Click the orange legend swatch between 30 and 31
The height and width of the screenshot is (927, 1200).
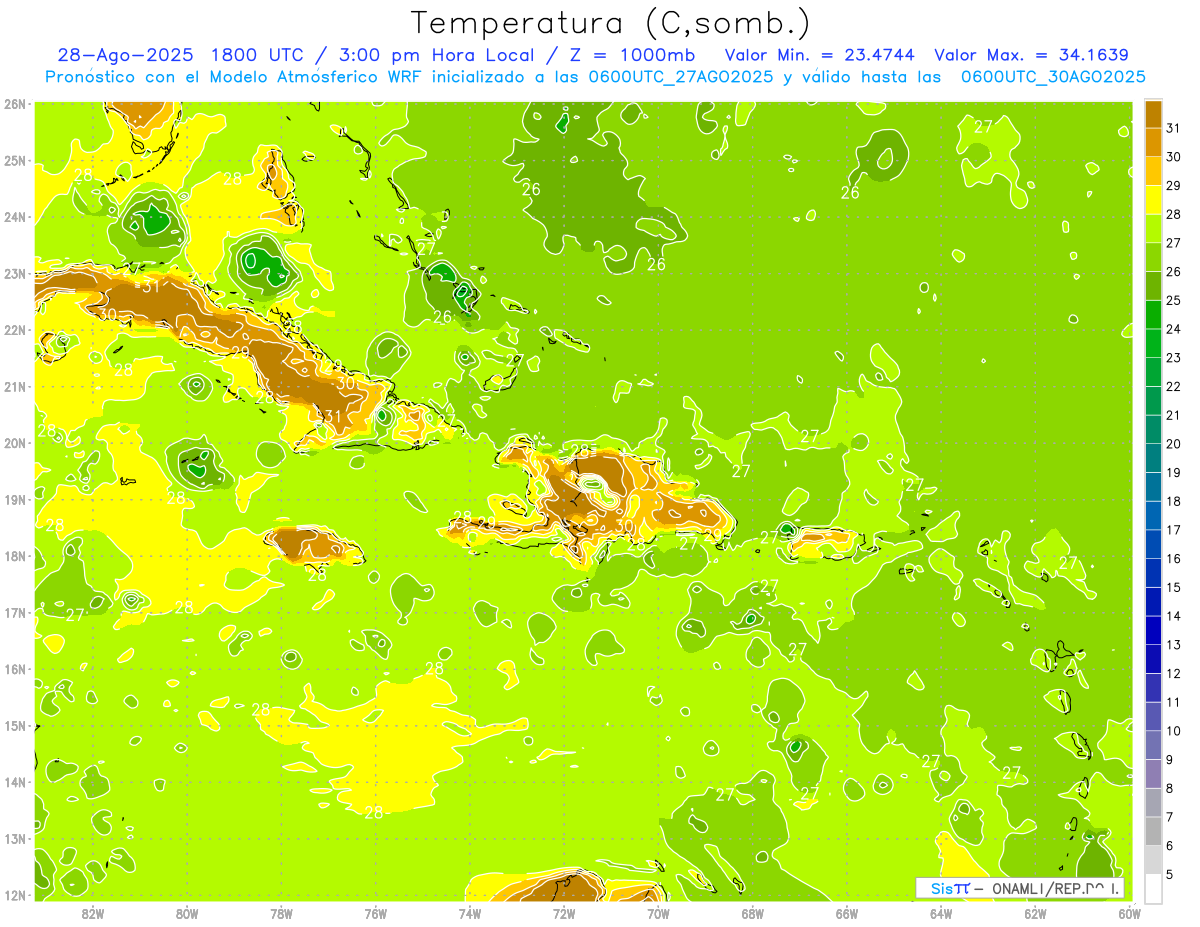click(x=1153, y=141)
